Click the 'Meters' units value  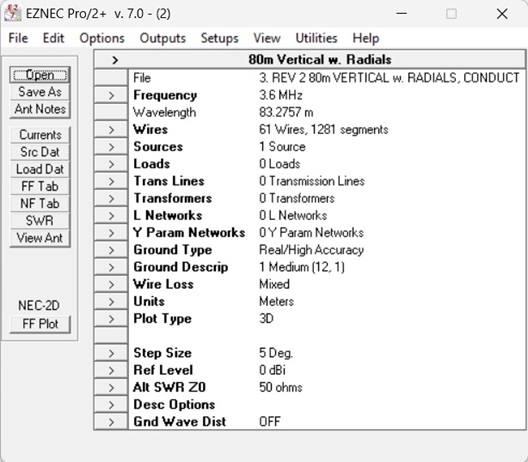tap(276, 301)
